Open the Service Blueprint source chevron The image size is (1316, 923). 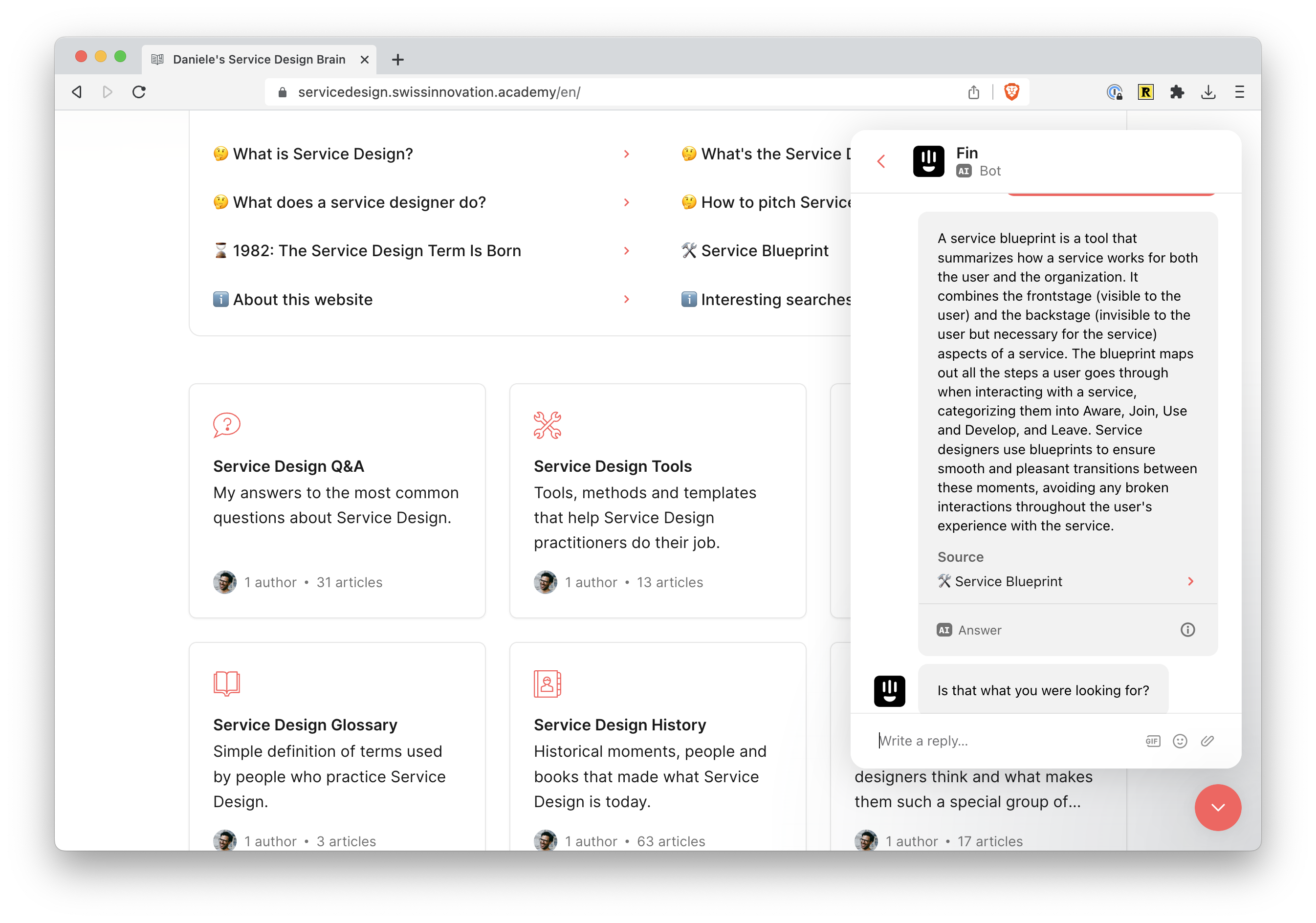click(x=1190, y=581)
